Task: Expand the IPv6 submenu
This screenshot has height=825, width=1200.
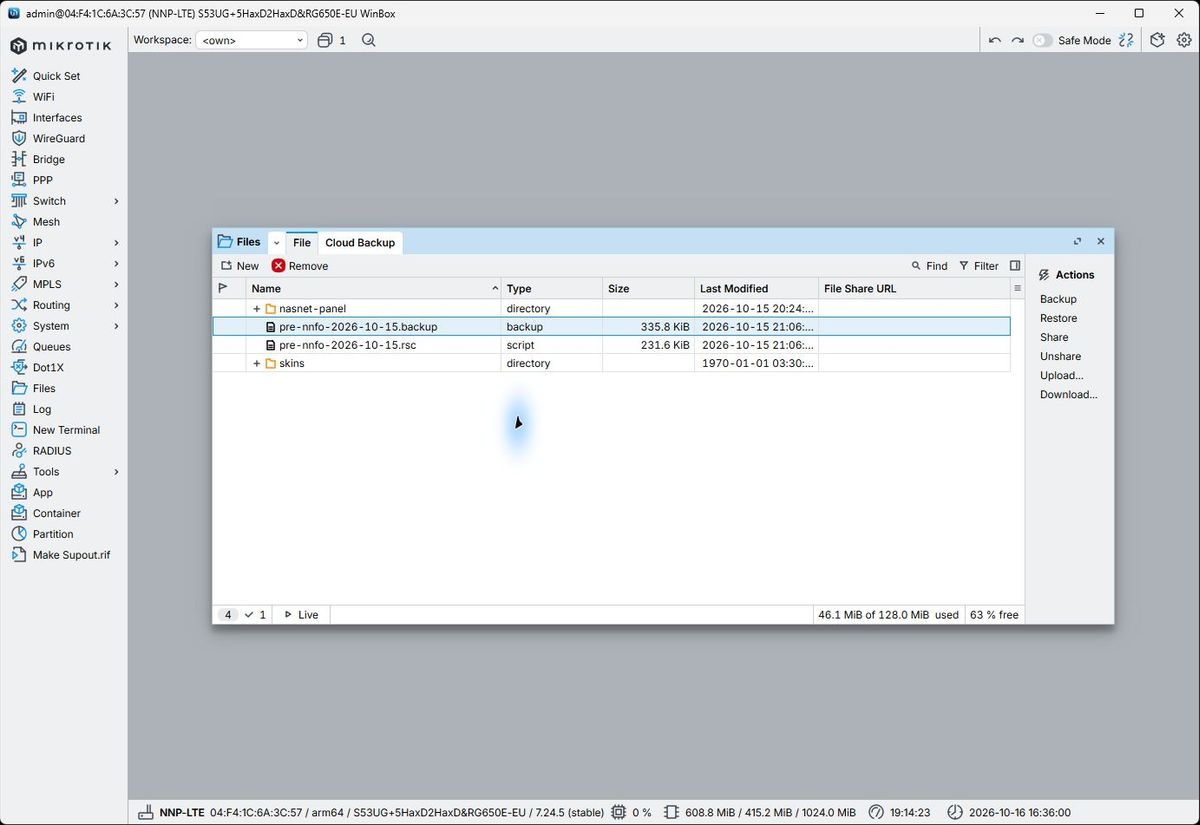Action: (116, 264)
